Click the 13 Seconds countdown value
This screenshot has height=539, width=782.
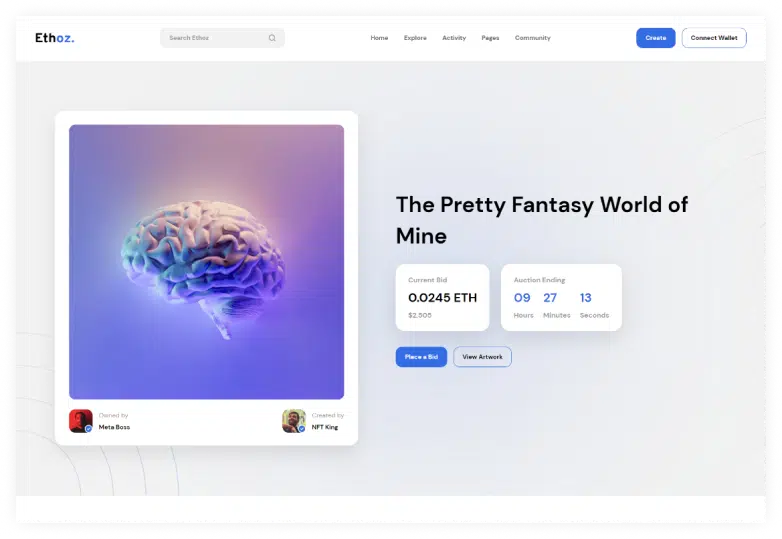point(586,298)
